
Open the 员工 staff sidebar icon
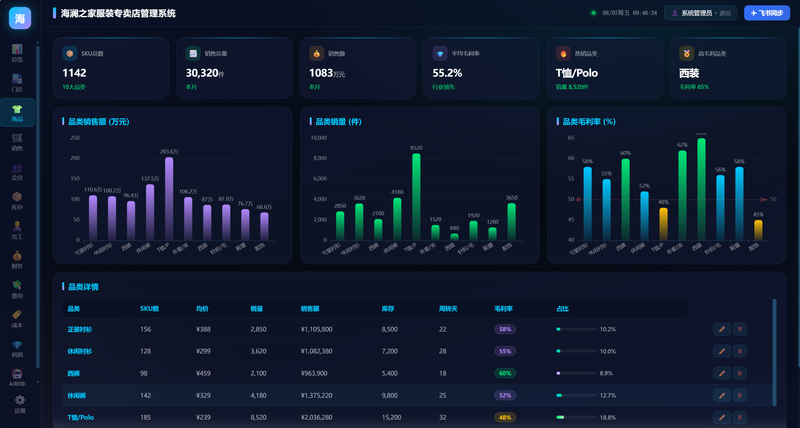[x=17, y=230]
